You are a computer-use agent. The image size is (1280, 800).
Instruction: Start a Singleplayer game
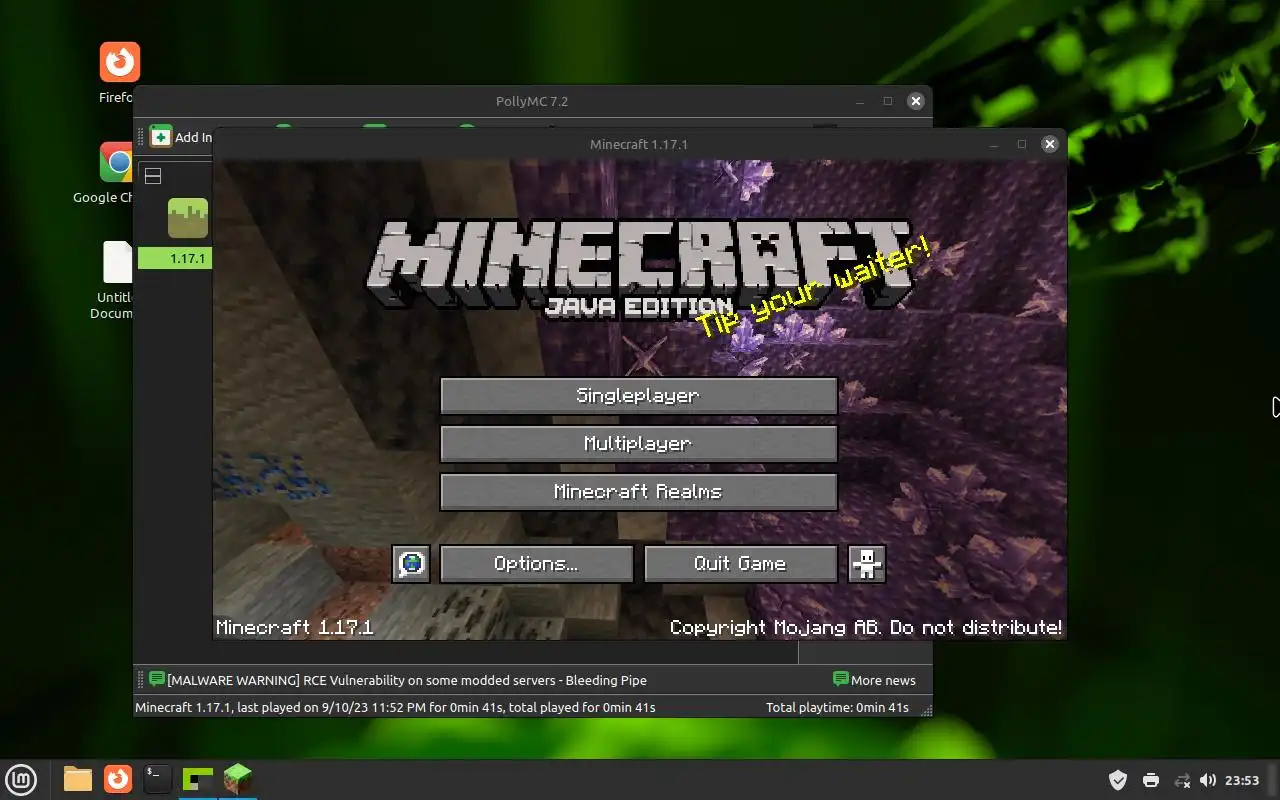[x=638, y=395]
